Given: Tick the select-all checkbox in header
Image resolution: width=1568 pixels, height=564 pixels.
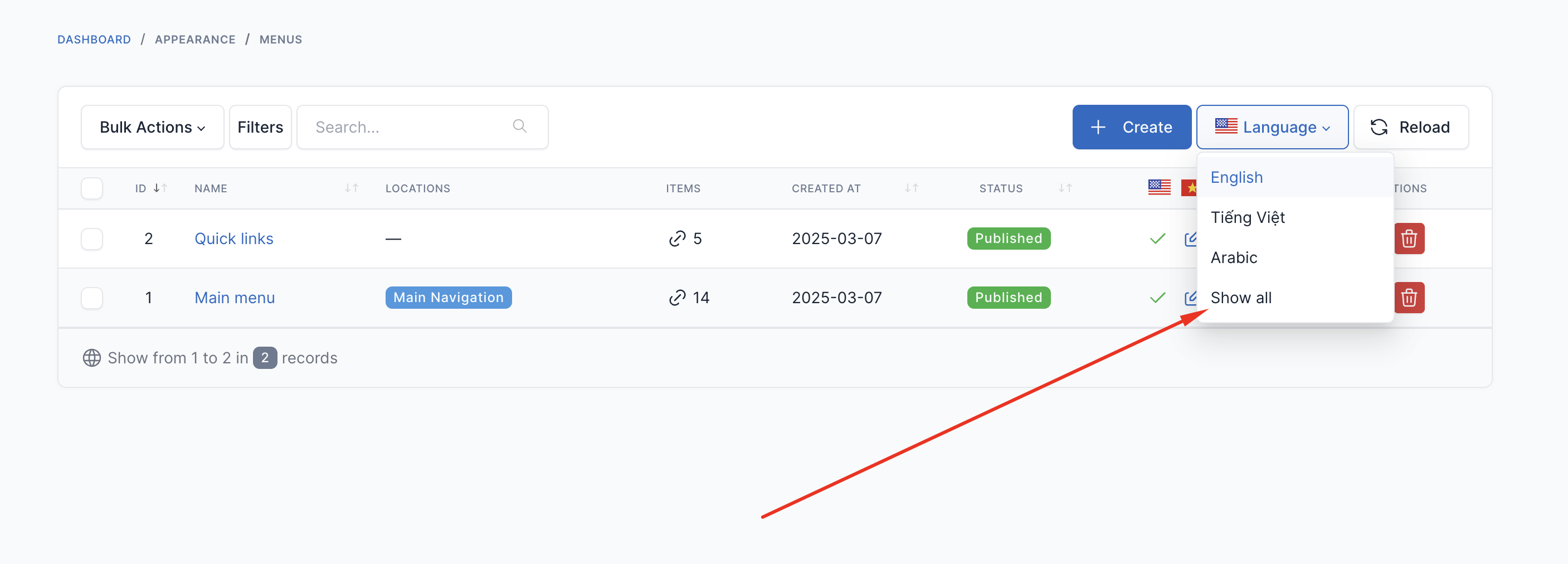Looking at the screenshot, I should [x=92, y=188].
